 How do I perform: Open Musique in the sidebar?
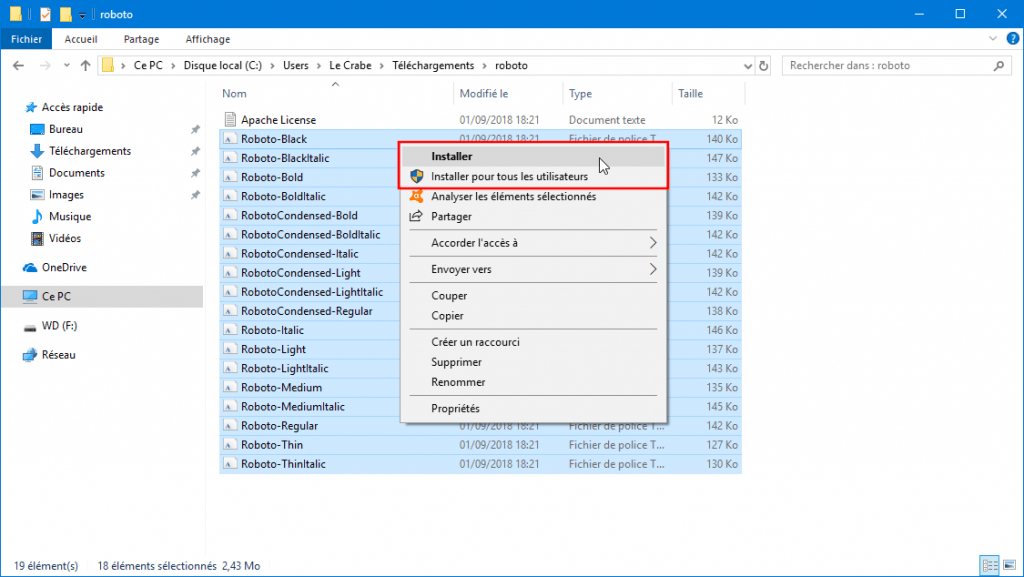(x=69, y=217)
